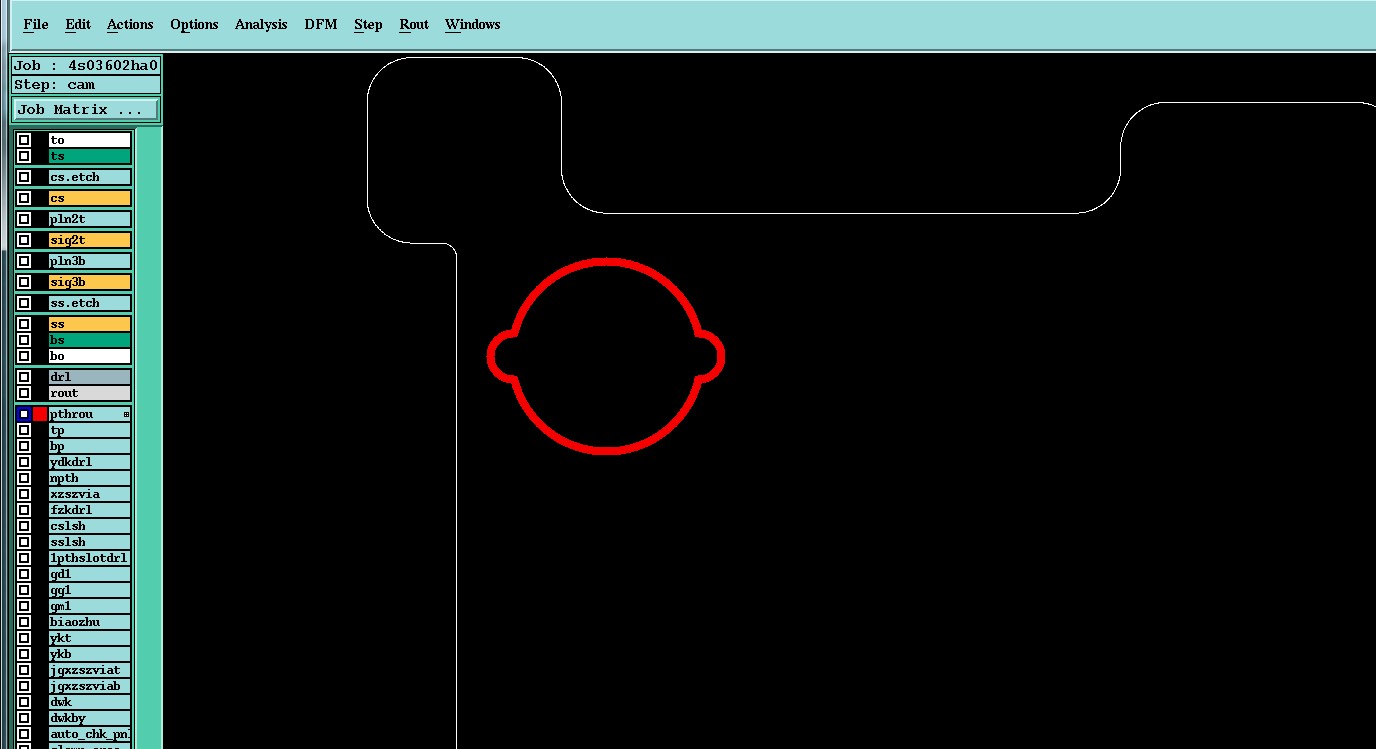The height and width of the screenshot is (749, 1376).
Task: Click the Job Matrix ... button
Action: (x=86, y=109)
